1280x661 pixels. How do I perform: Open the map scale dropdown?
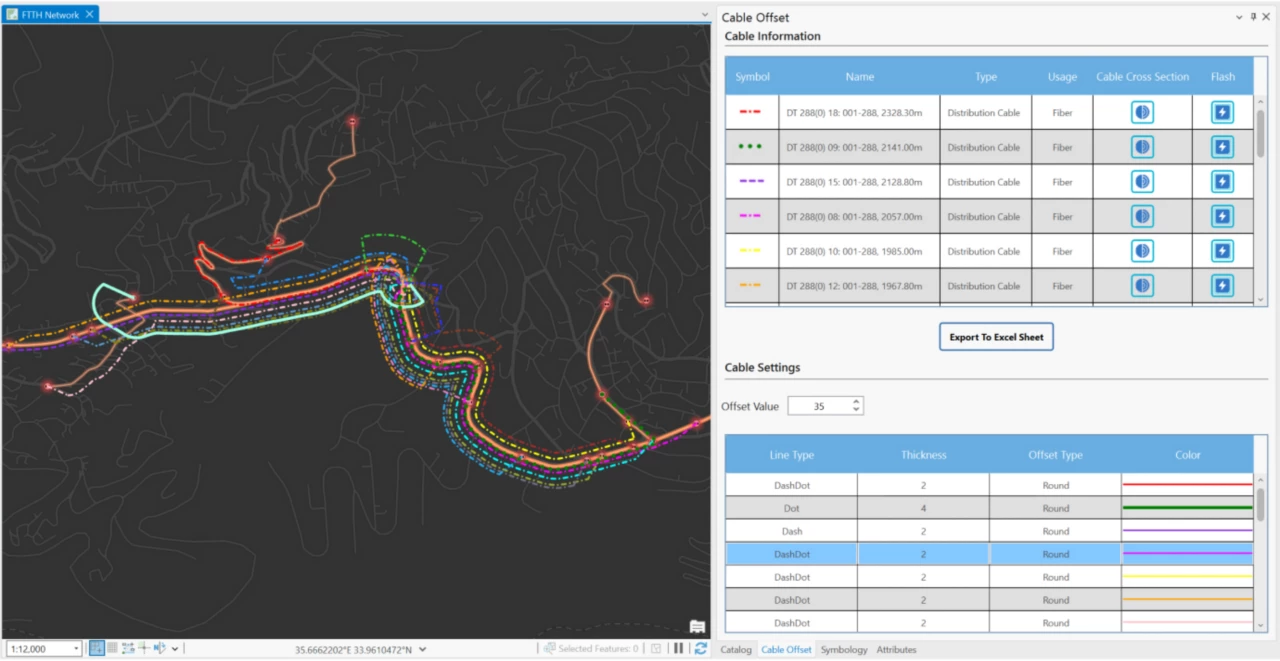[76, 649]
